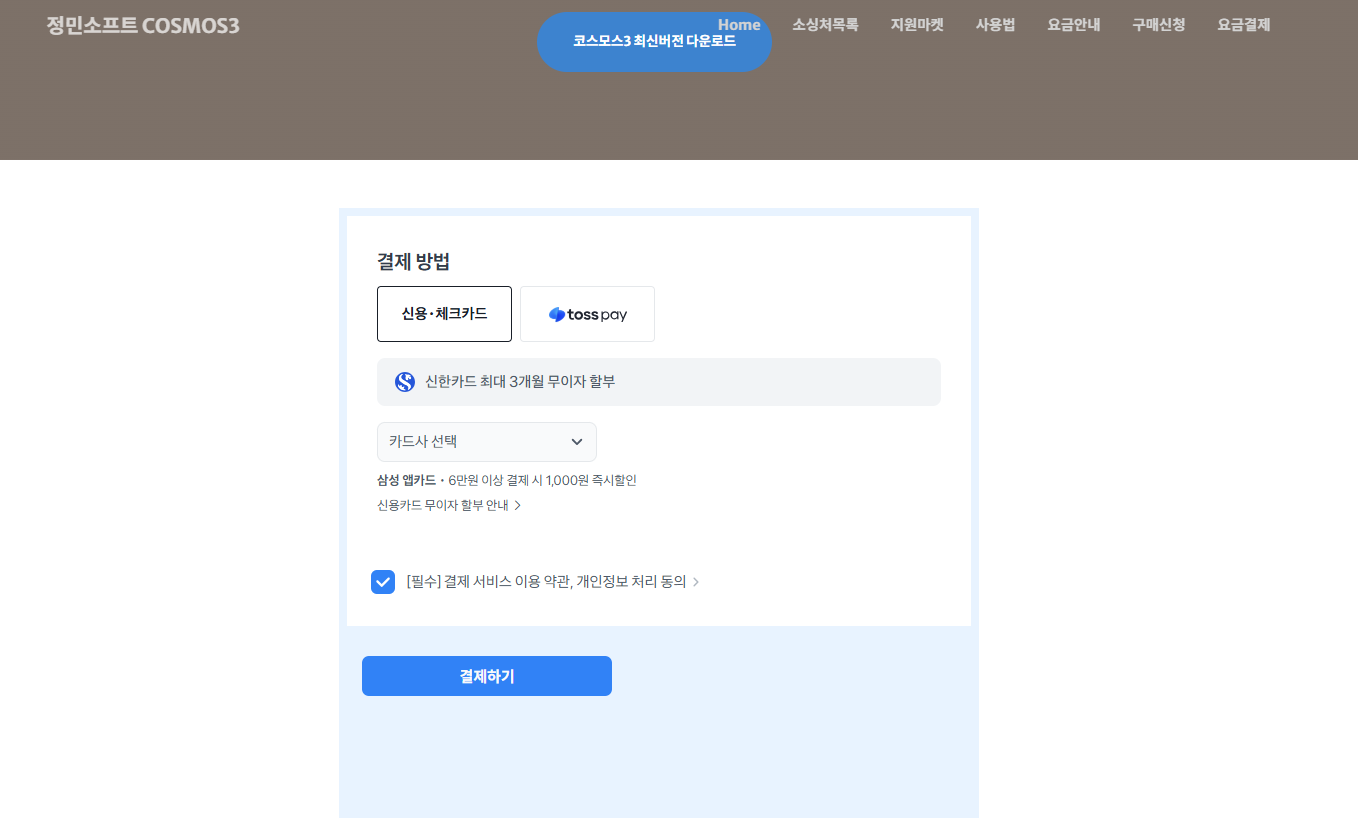The height and width of the screenshot is (818, 1358).
Task: Click the 삼성 앱카드 discount text
Action: (507, 480)
